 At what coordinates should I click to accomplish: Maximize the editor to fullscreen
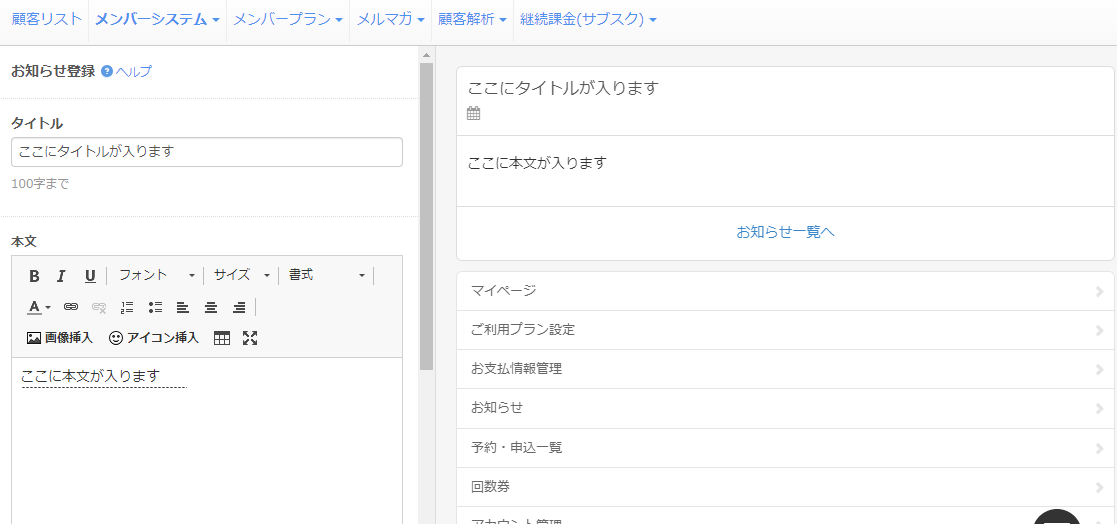tap(250, 338)
